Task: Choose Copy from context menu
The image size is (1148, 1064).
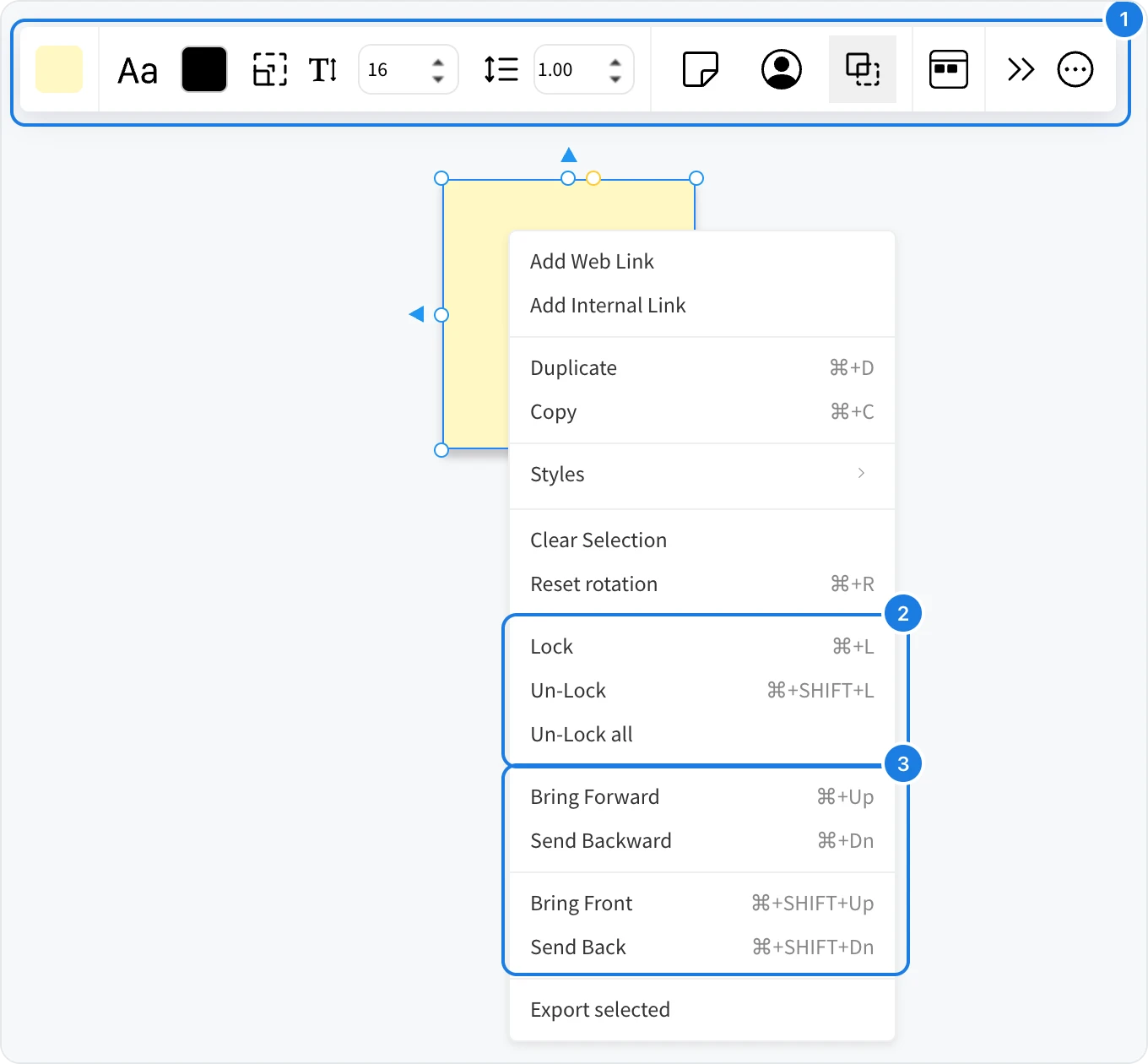Action: click(x=702, y=412)
